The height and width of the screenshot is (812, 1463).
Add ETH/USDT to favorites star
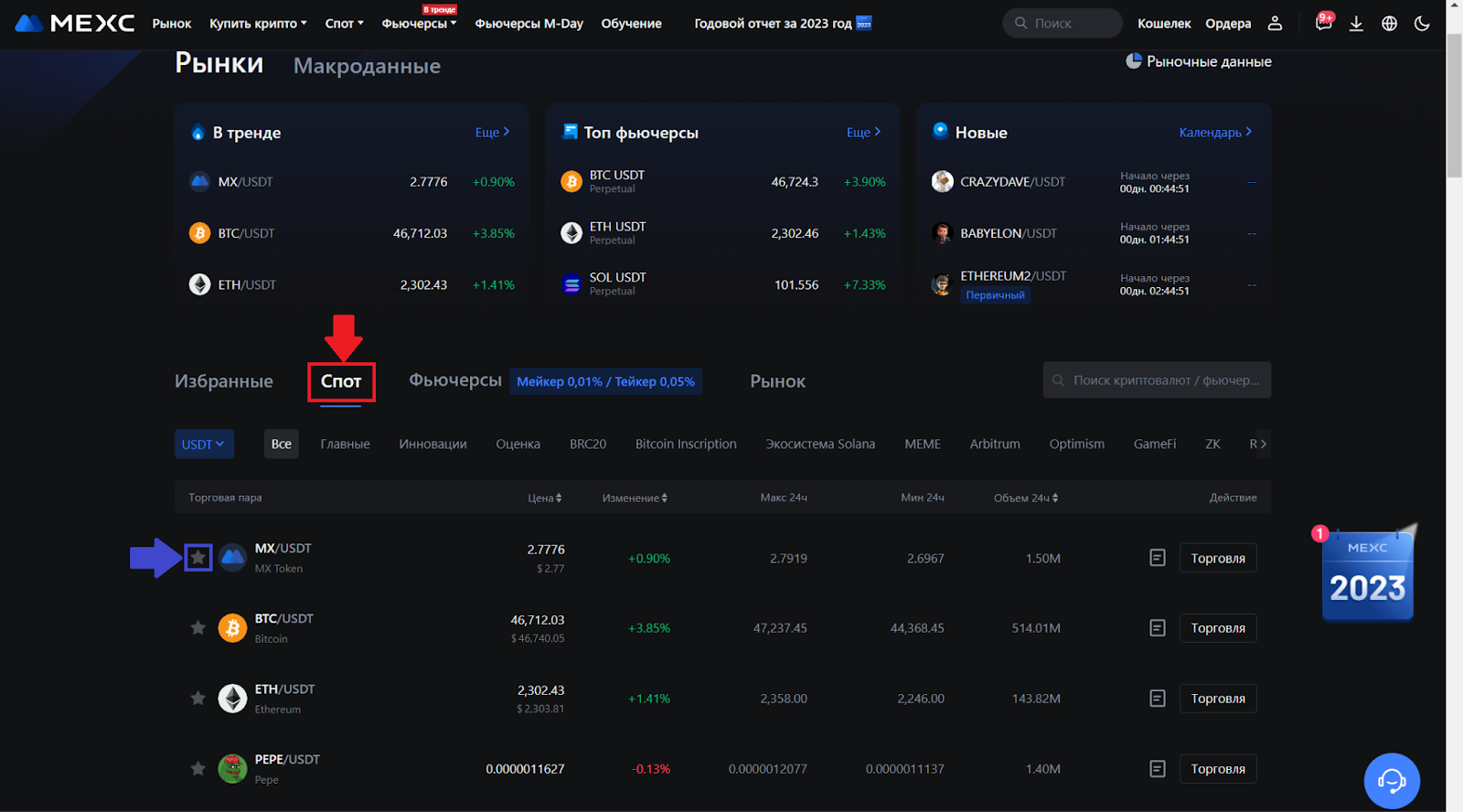(198, 698)
